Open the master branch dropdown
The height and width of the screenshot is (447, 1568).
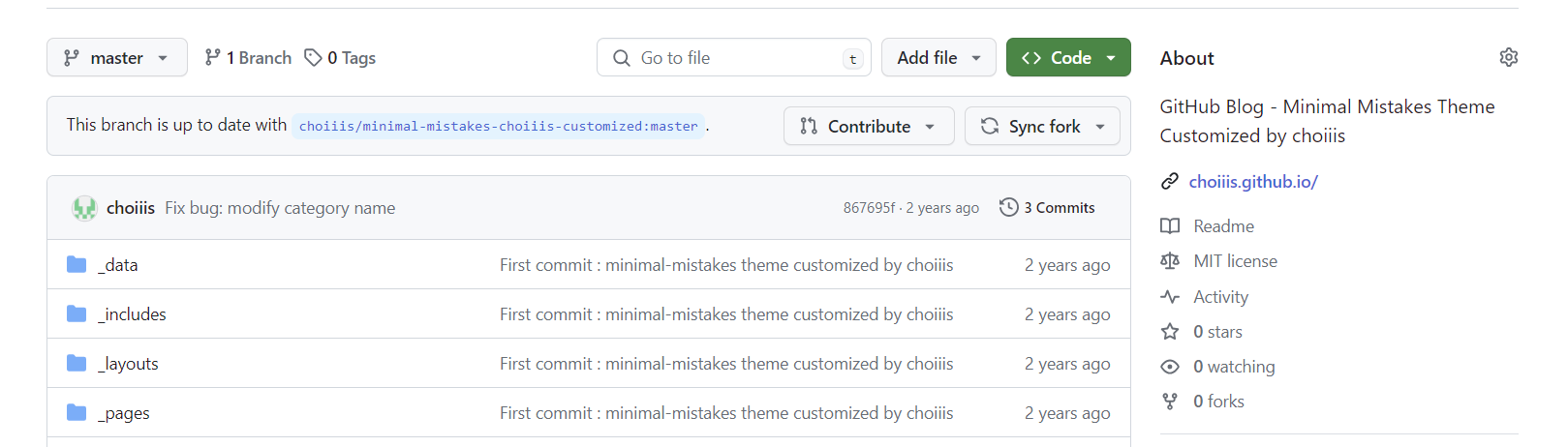116,58
